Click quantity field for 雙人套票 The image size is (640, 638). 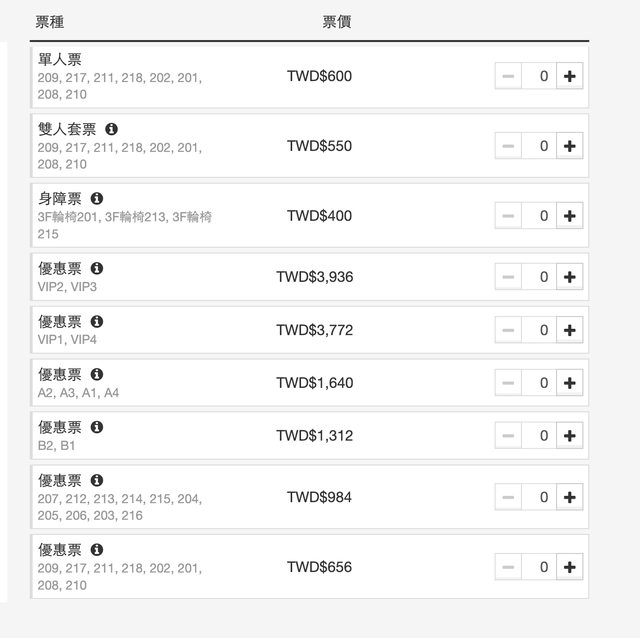click(x=540, y=146)
